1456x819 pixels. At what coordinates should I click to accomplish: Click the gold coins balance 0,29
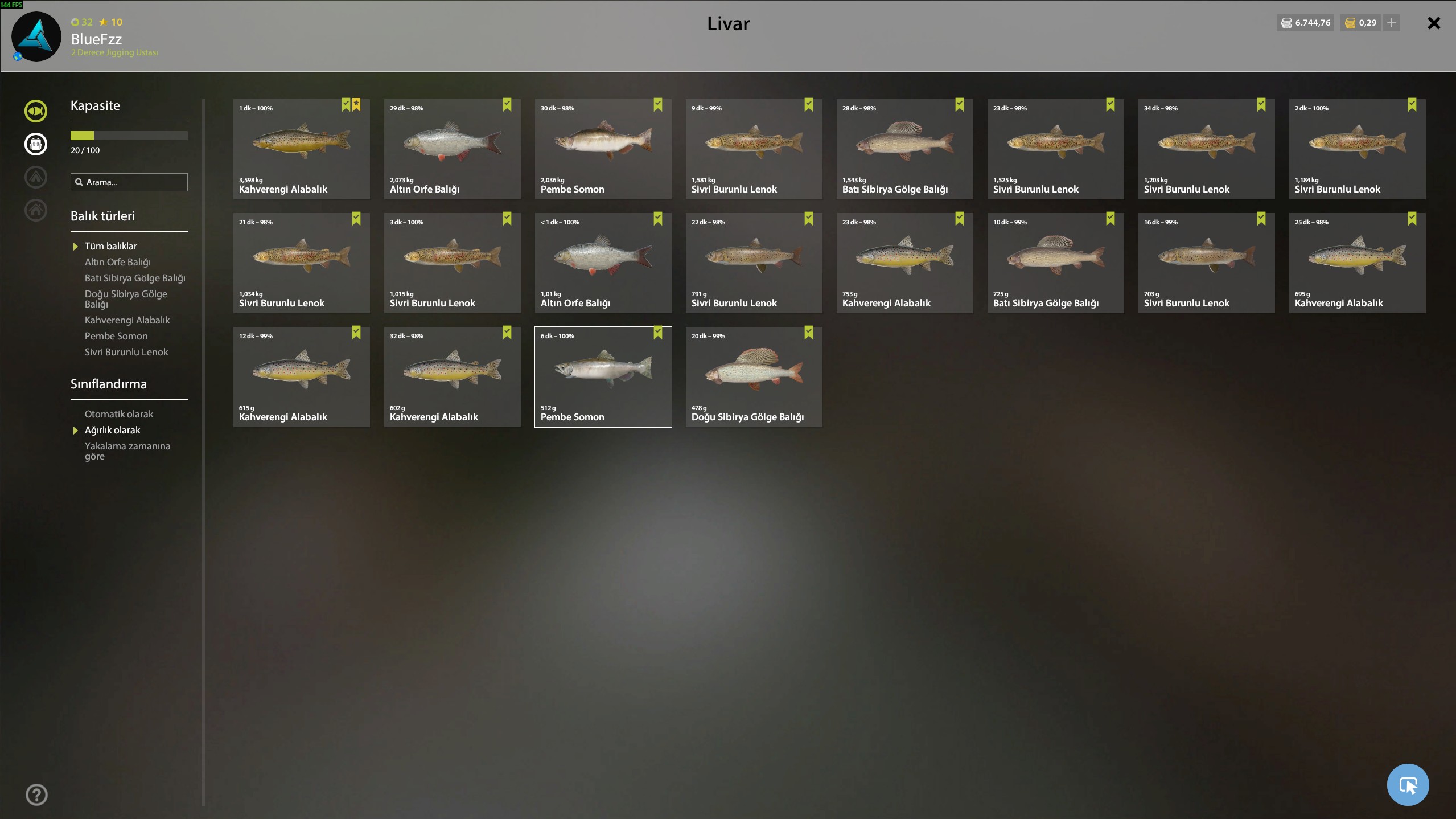click(1360, 23)
